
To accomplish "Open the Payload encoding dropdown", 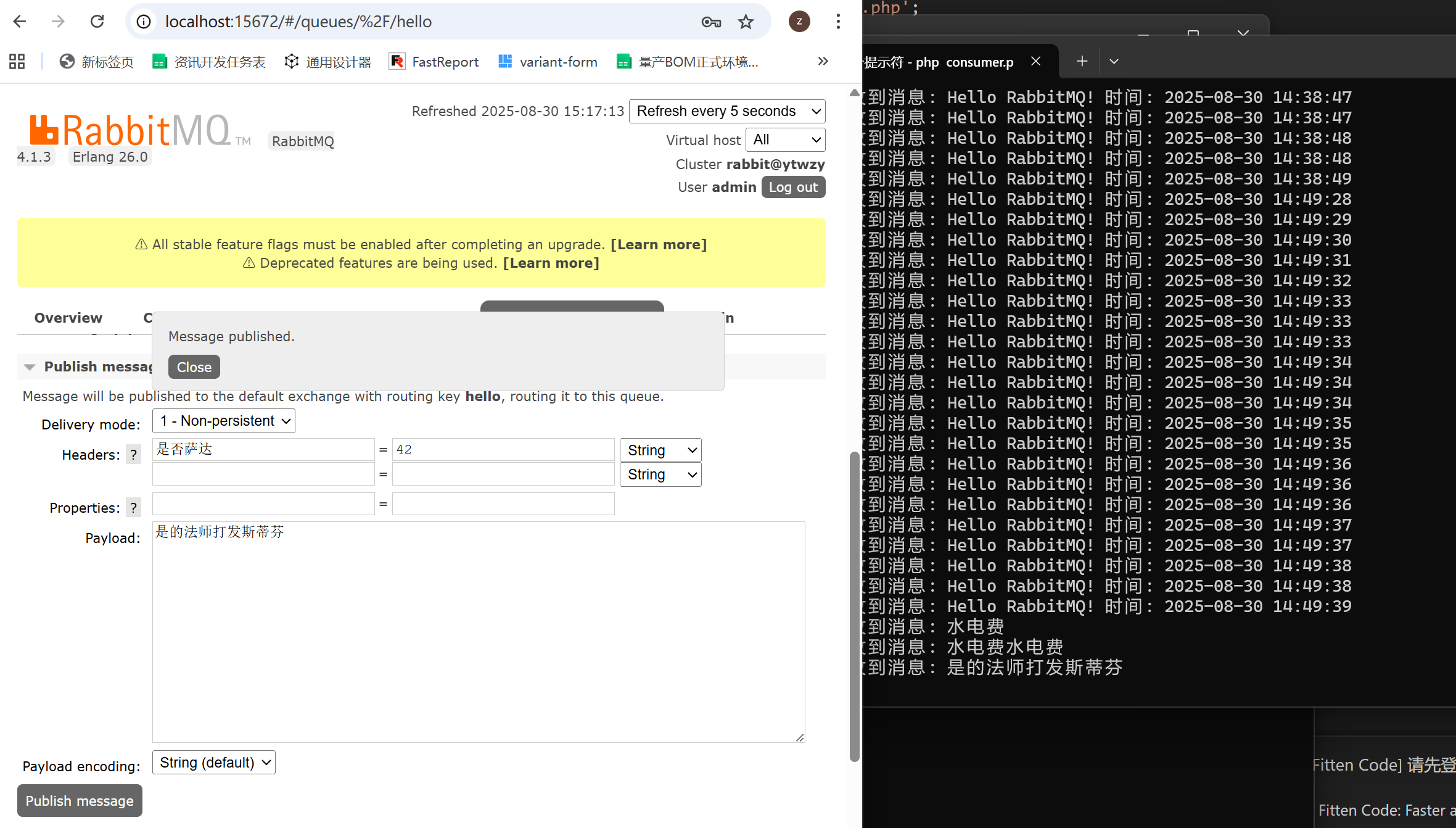I will point(214,763).
